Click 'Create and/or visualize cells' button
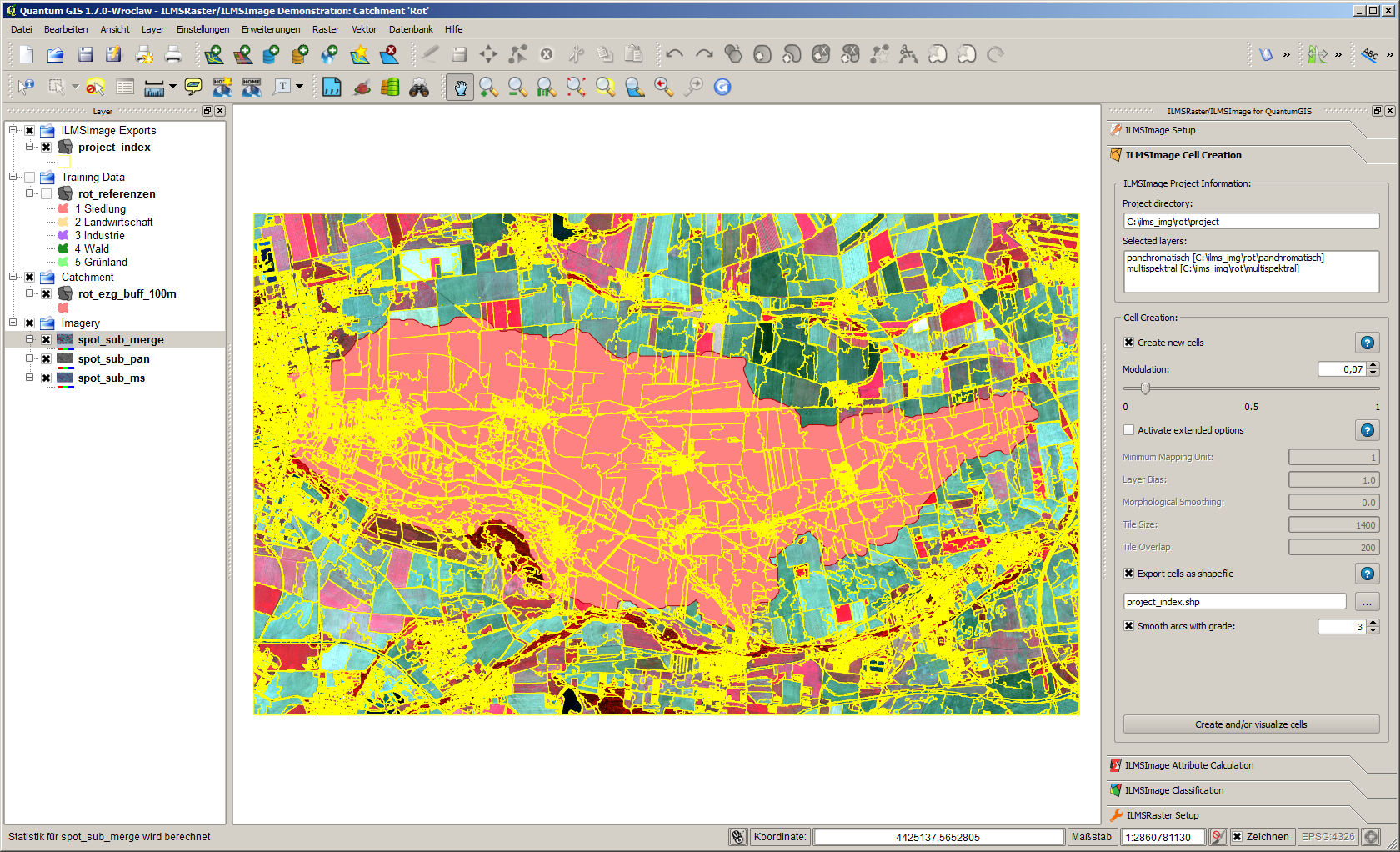The image size is (1400, 852). tap(1250, 724)
